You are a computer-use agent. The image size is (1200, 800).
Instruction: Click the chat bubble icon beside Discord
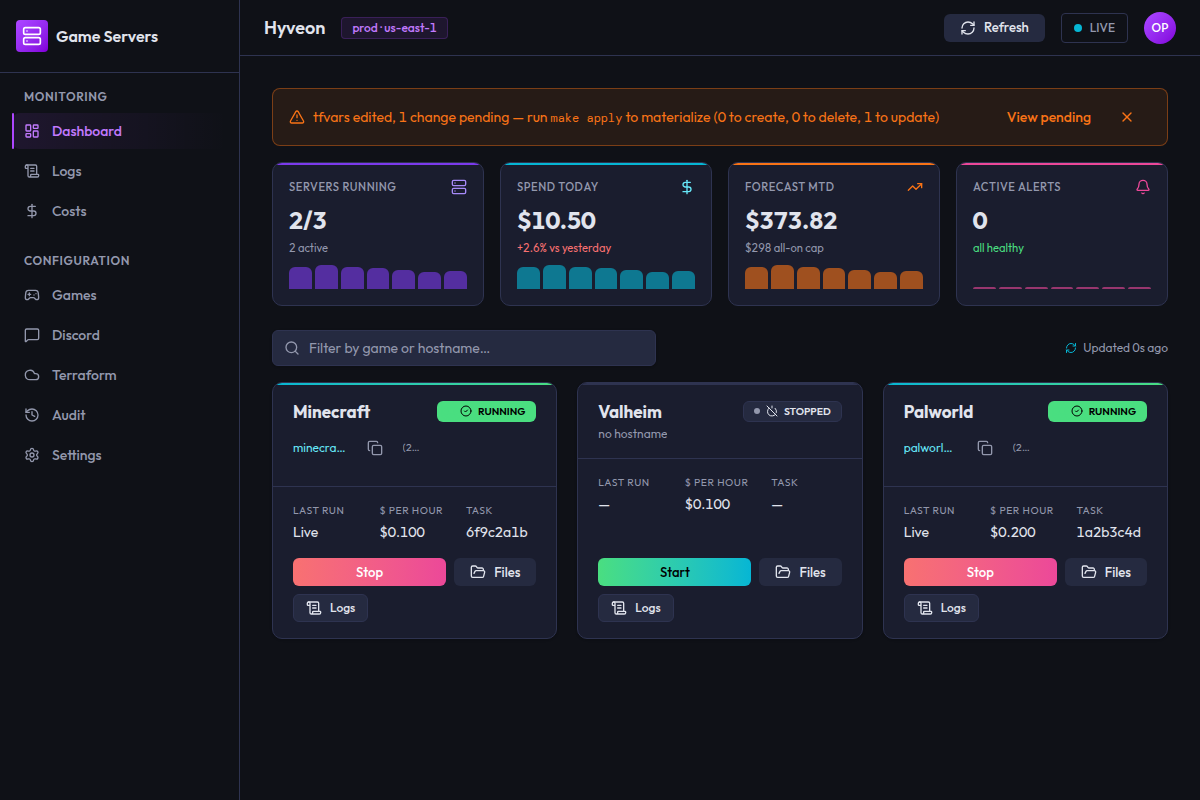tap(32, 335)
